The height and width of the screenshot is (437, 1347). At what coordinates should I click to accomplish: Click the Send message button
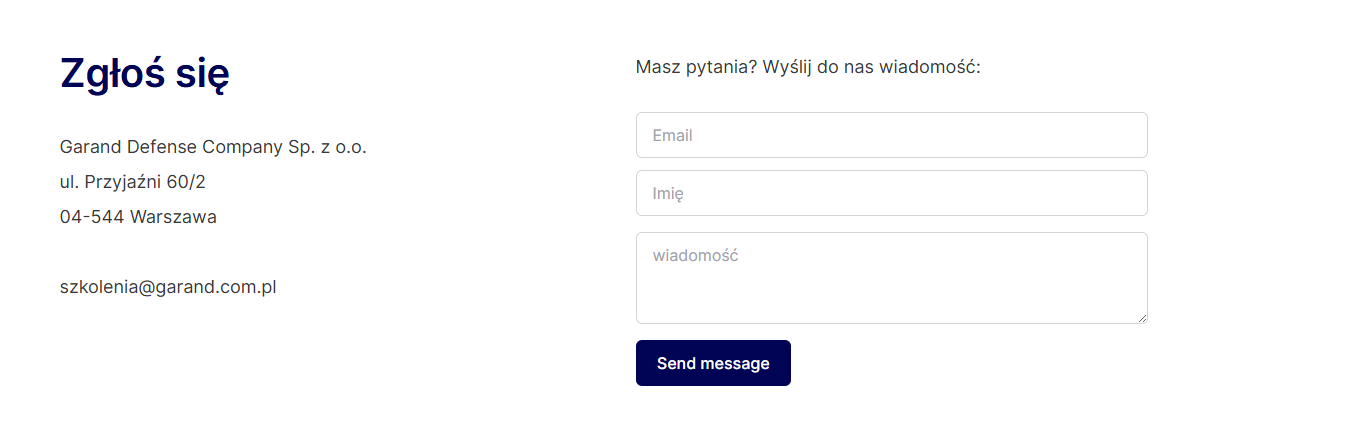[713, 363]
